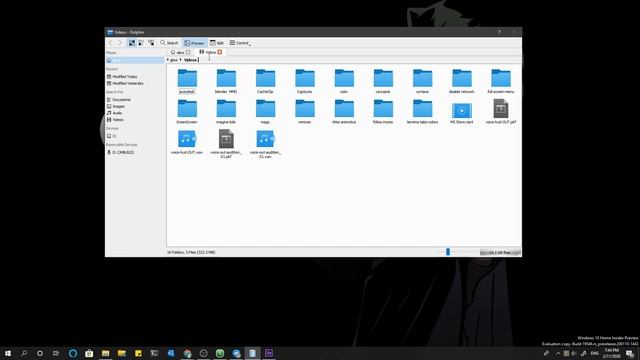
Task: Open the Windows Start menu
Action: pos(8,353)
